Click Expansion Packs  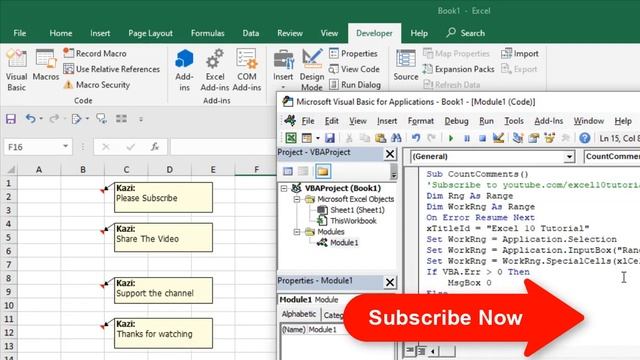(459, 69)
